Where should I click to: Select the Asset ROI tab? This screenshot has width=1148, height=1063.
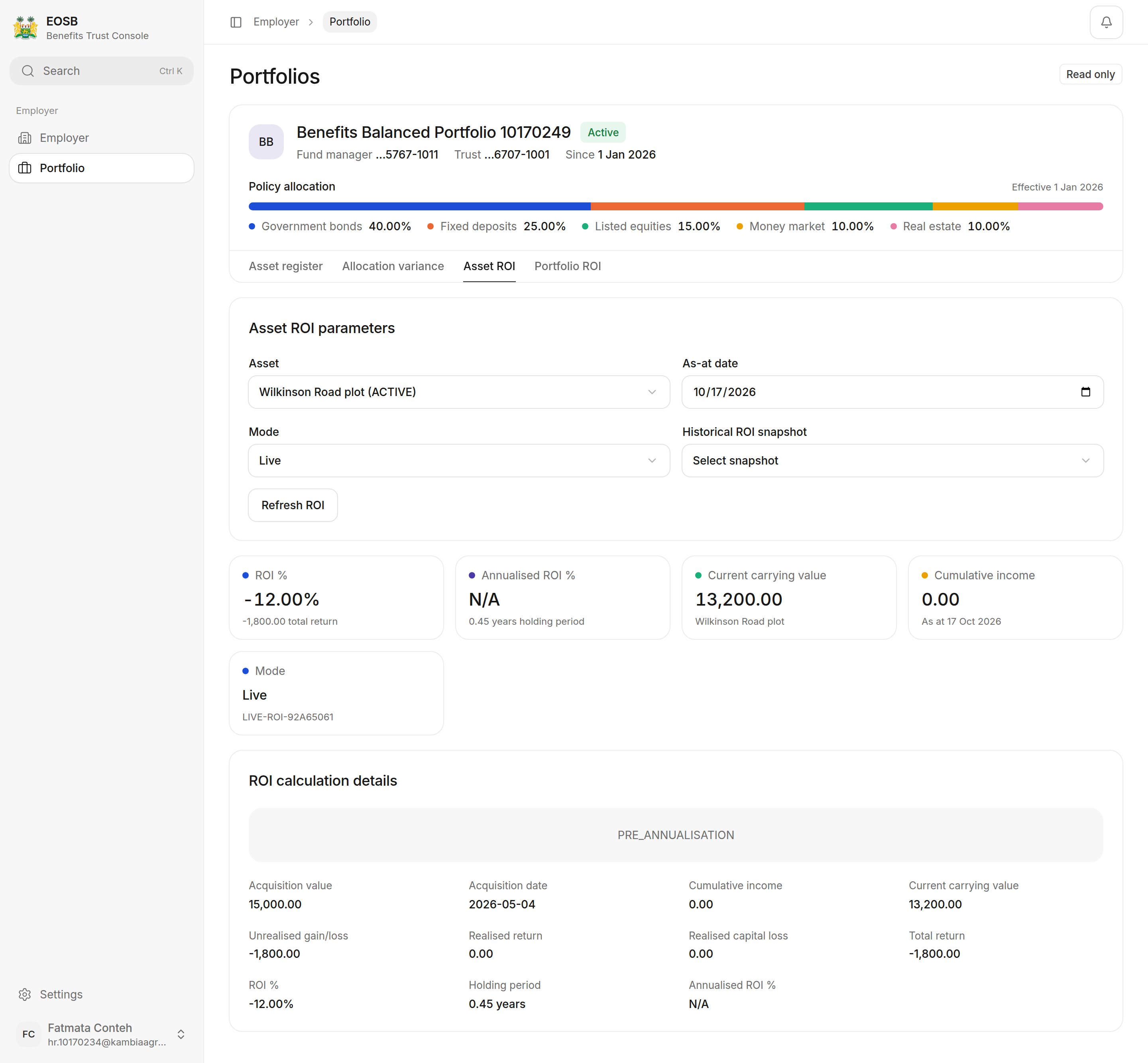coord(489,266)
